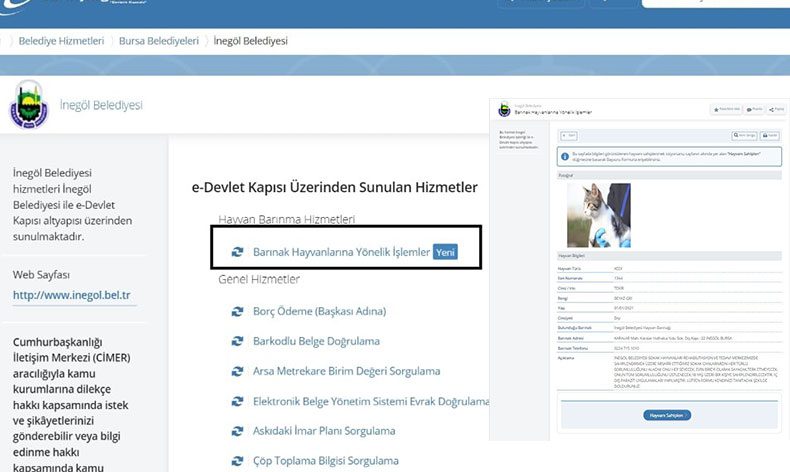Image resolution: width=790 pixels, height=472 pixels.
Task: Click the refresh icon beside Barınak Hayvanlarına Yönelik İşlemler
Action: point(237,252)
